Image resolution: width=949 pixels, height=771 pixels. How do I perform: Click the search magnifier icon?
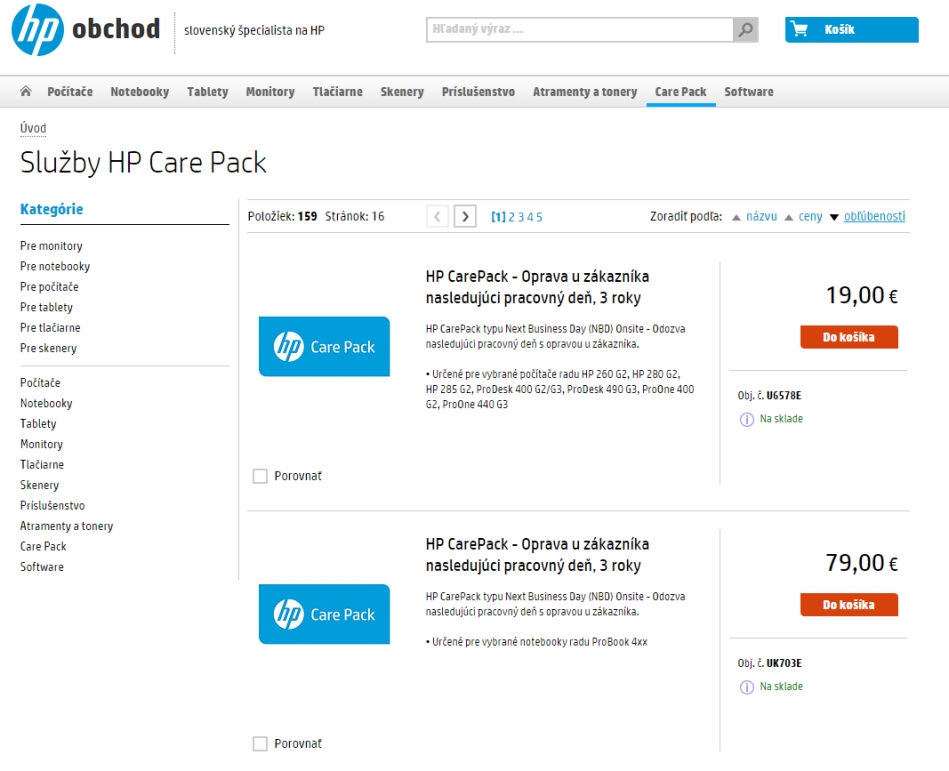click(x=746, y=30)
